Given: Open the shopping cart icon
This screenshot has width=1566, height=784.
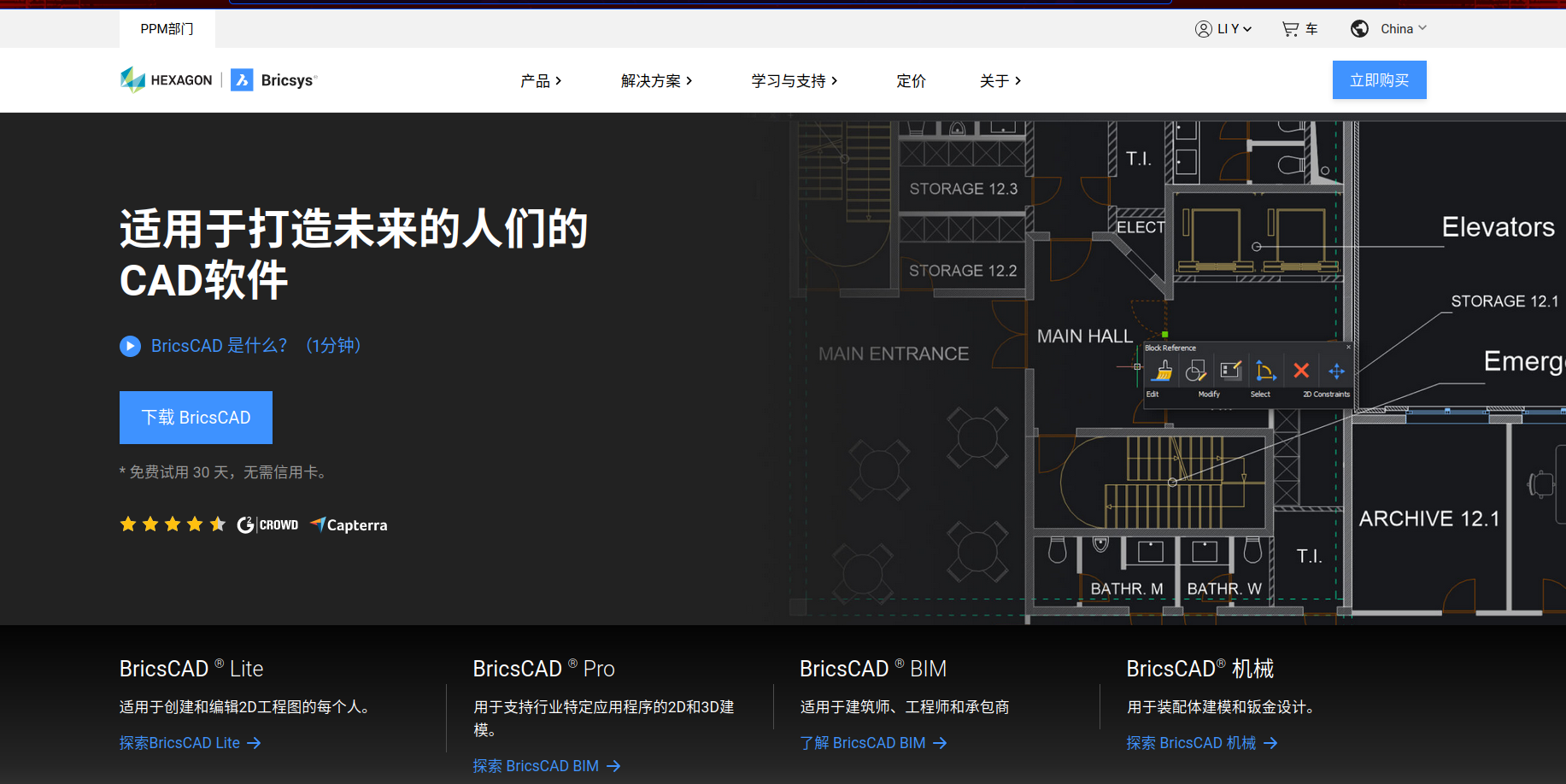Looking at the screenshot, I should coord(1290,29).
